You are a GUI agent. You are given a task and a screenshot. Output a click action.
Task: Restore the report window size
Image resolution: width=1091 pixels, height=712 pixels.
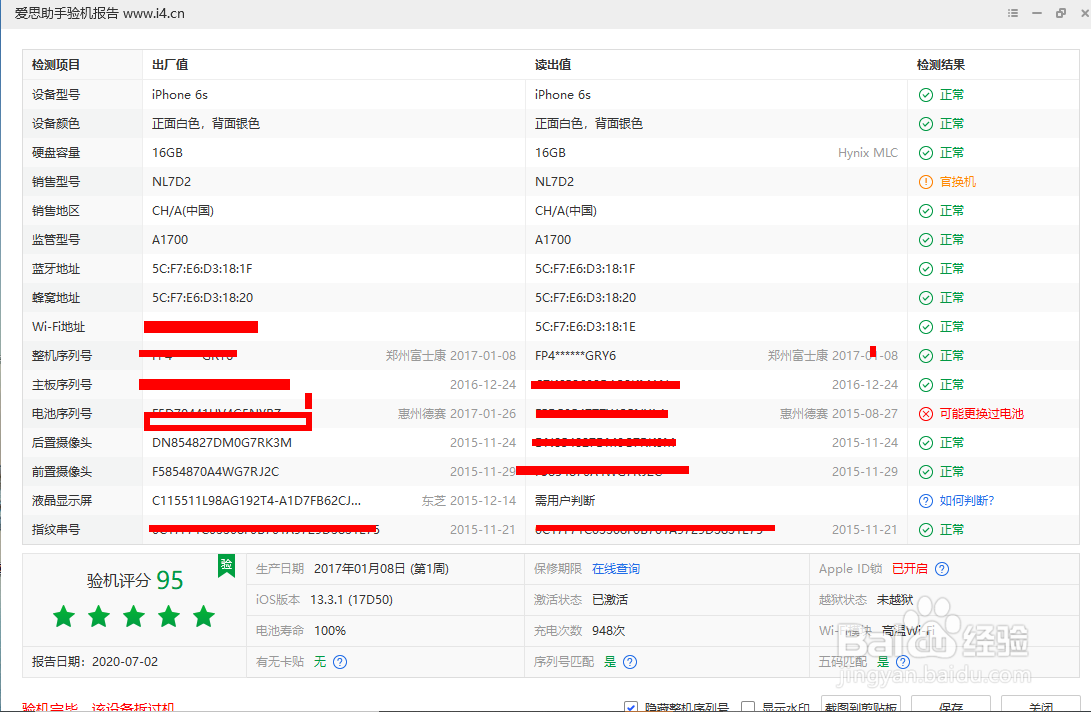[1060, 13]
